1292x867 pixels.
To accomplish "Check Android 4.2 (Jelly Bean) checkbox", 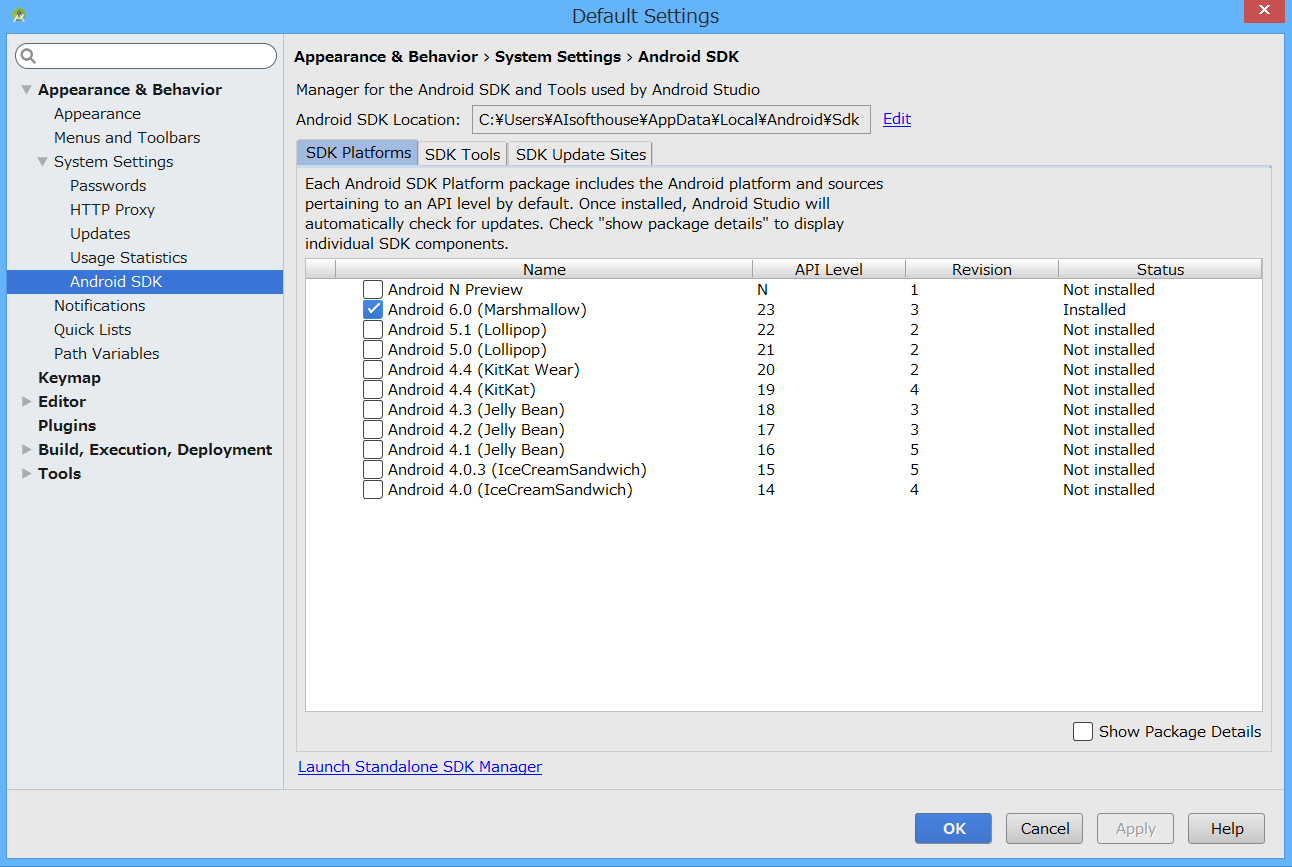I will [373, 430].
